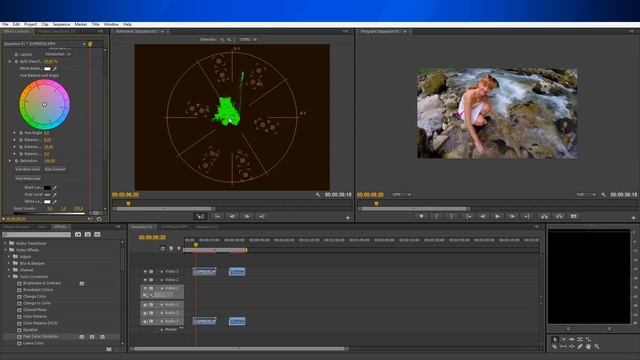Expand the Saturation property
The height and width of the screenshot is (360, 640).
pyautogui.click(x=10, y=161)
